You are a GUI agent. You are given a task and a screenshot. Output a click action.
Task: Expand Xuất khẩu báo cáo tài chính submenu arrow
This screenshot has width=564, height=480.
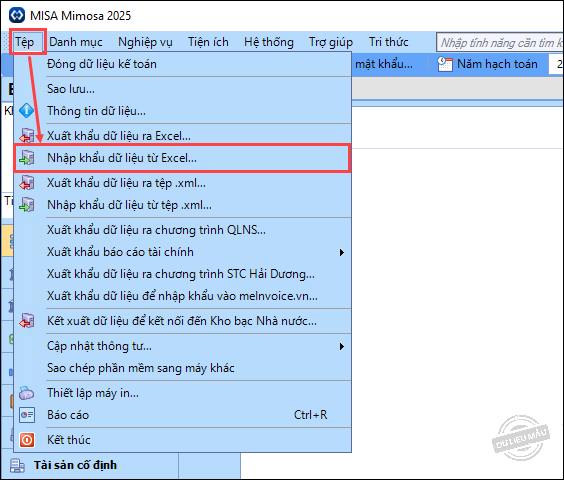(342, 253)
